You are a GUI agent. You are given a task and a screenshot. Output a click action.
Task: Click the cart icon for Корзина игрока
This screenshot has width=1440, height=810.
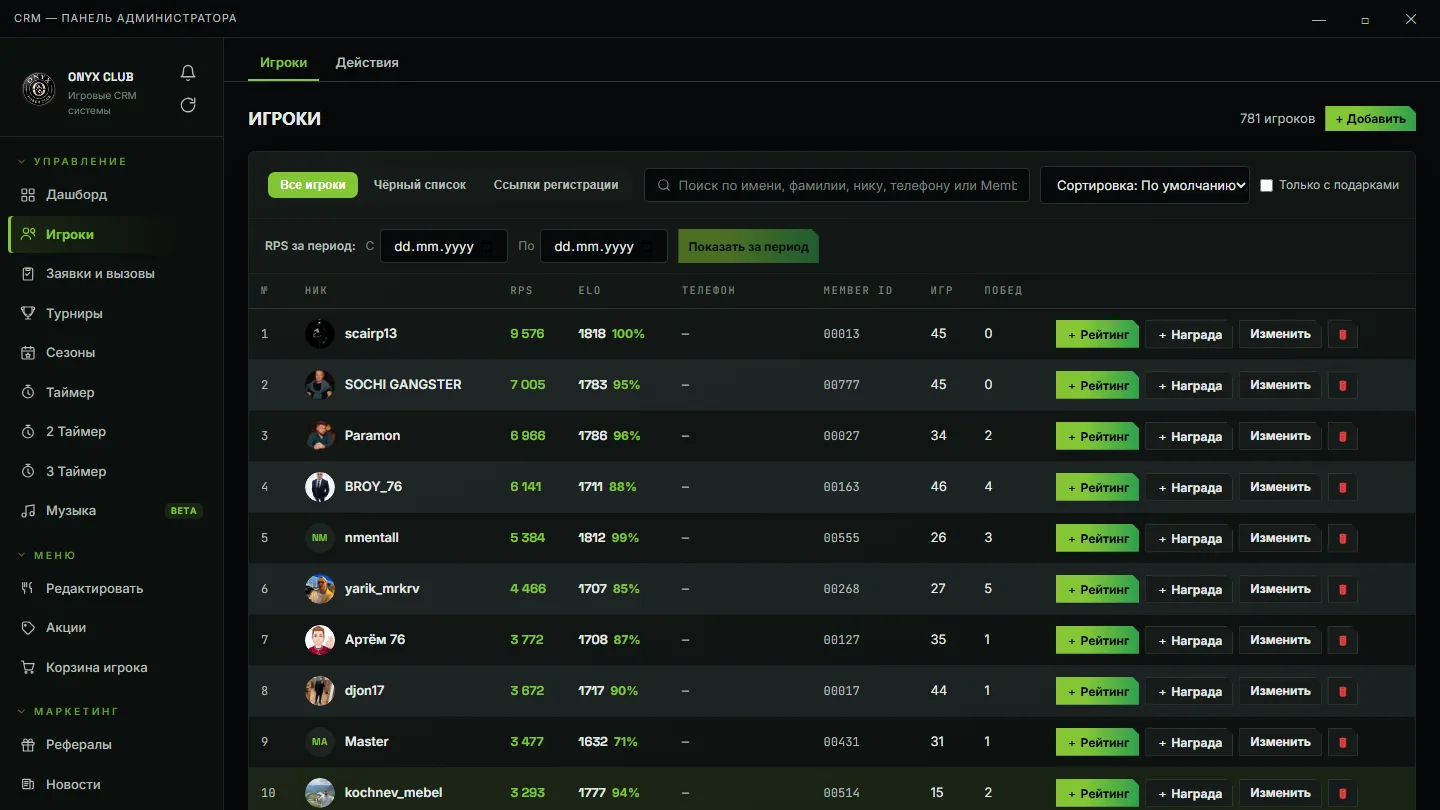(28, 667)
